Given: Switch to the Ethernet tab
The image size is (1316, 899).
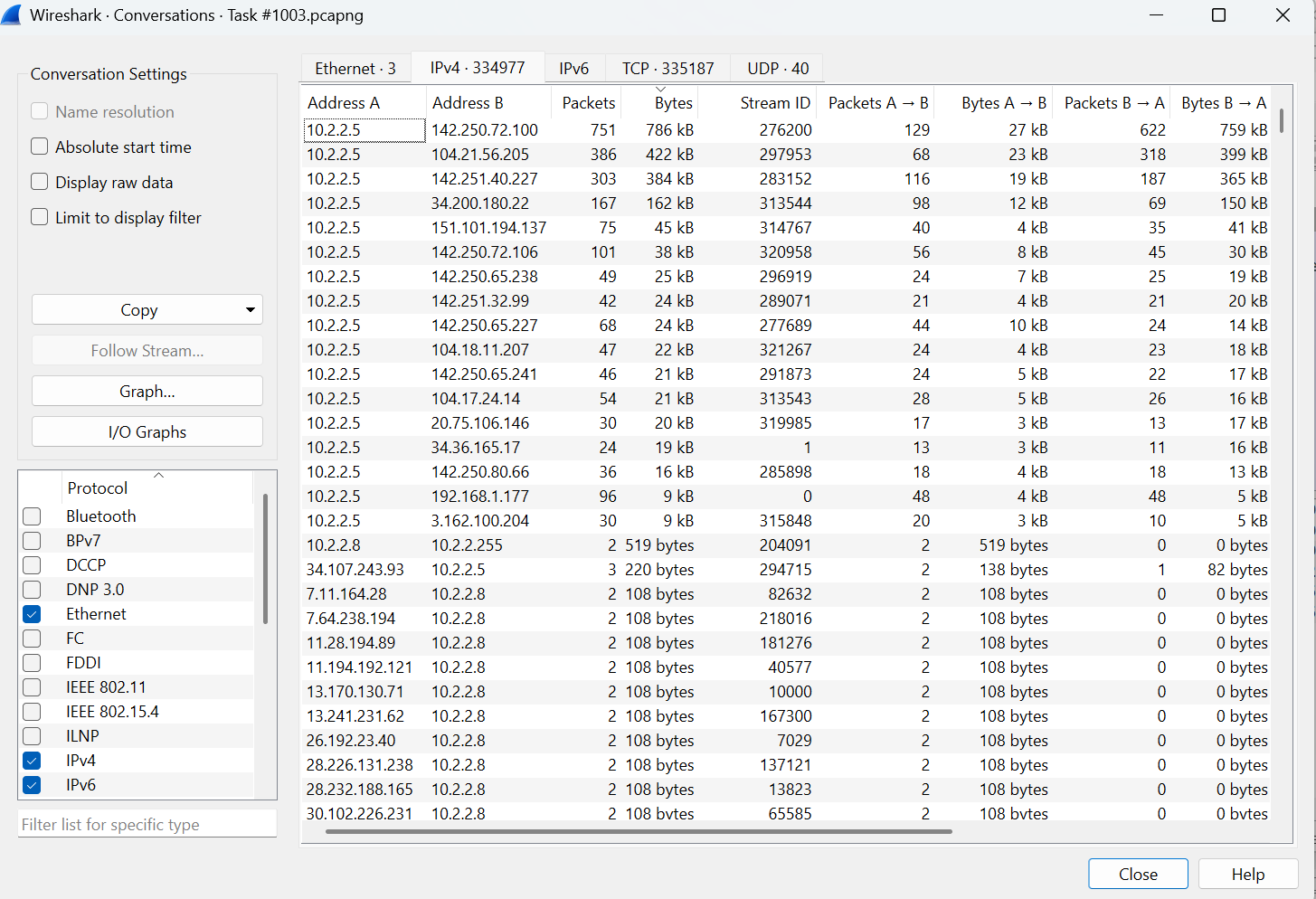Looking at the screenshot, I should 355,67.
